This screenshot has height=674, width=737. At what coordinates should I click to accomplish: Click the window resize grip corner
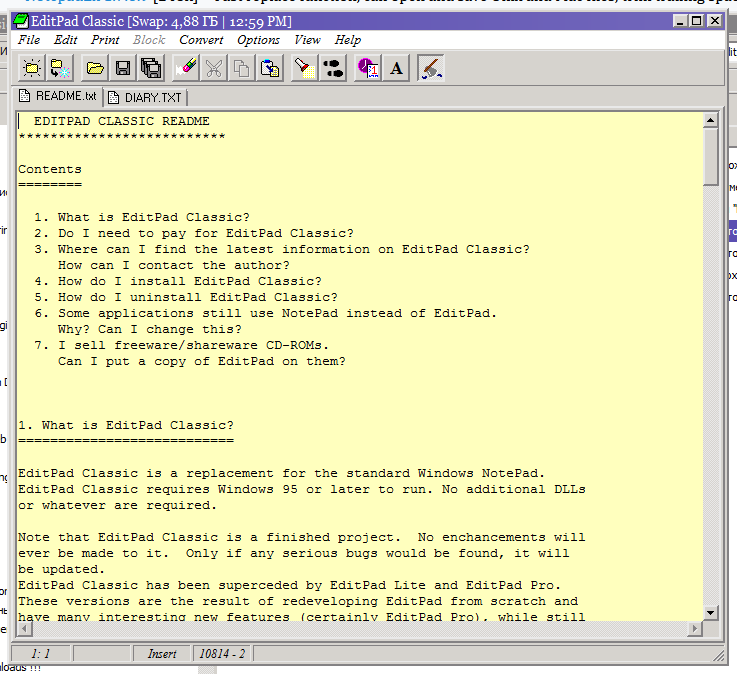[719, 655]
